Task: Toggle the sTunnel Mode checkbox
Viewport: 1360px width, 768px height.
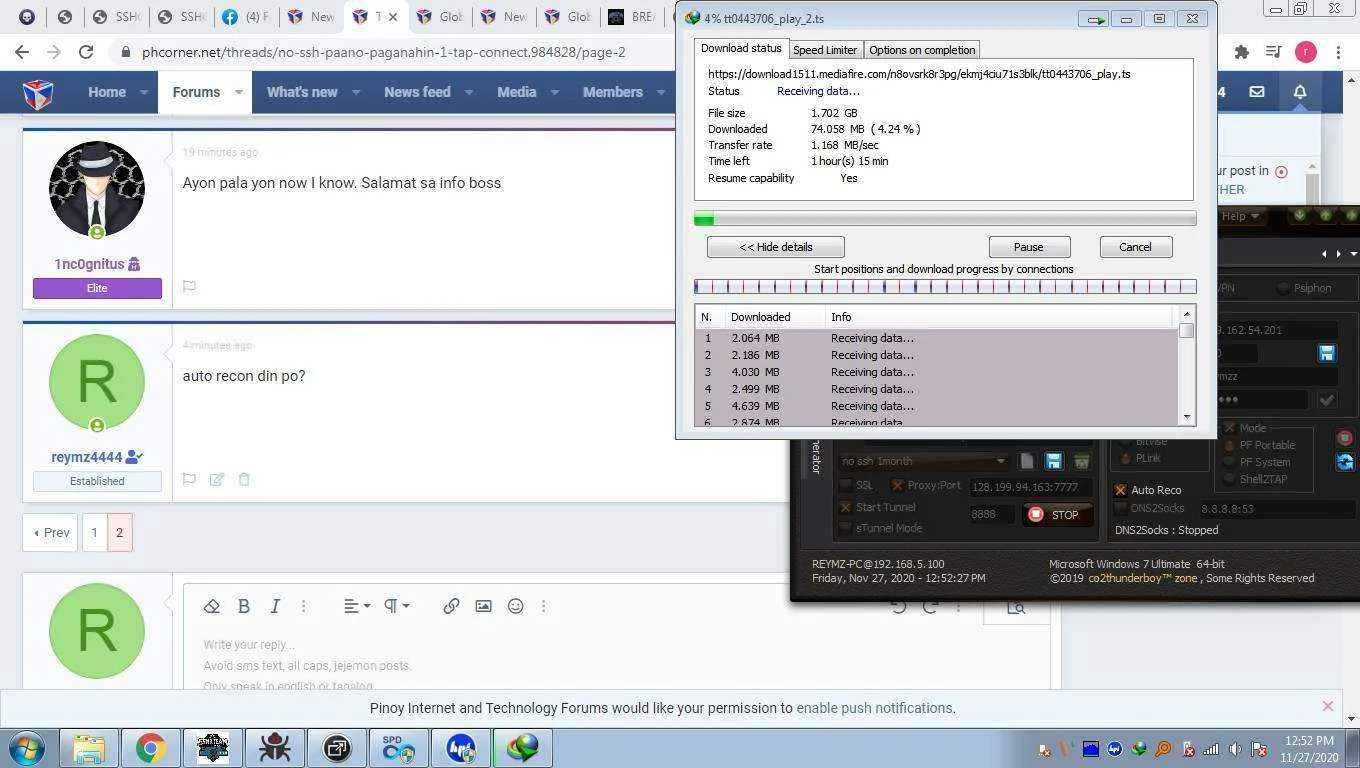Action: [846, 528]
